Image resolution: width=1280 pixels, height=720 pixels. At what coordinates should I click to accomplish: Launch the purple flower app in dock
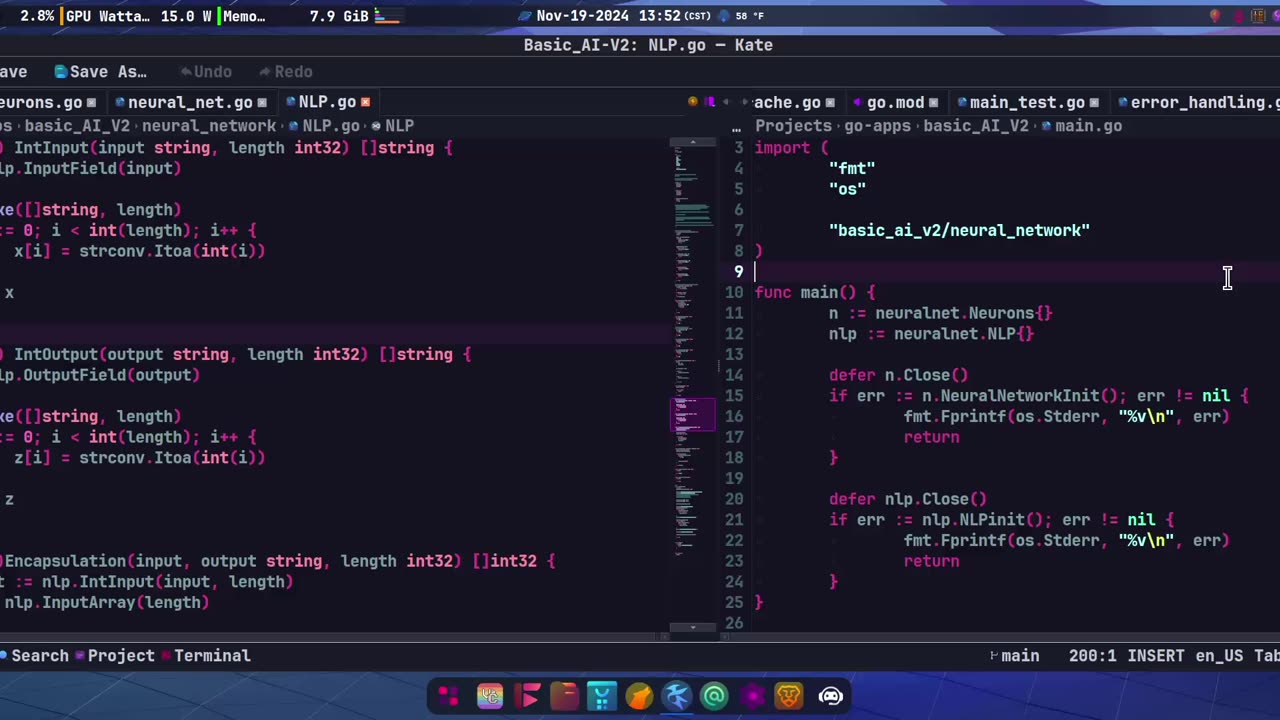752,696
